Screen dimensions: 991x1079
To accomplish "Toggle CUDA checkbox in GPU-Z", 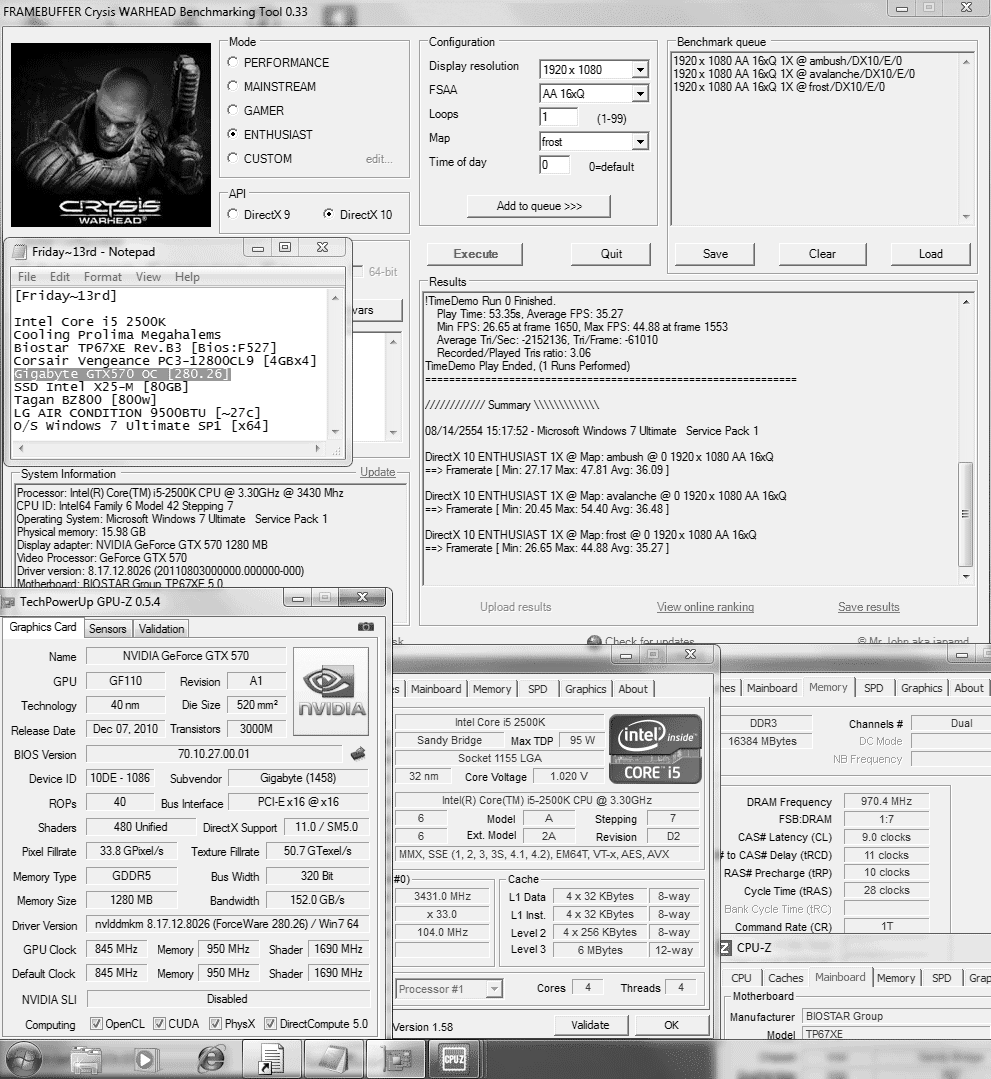I will click(160, 1023).
